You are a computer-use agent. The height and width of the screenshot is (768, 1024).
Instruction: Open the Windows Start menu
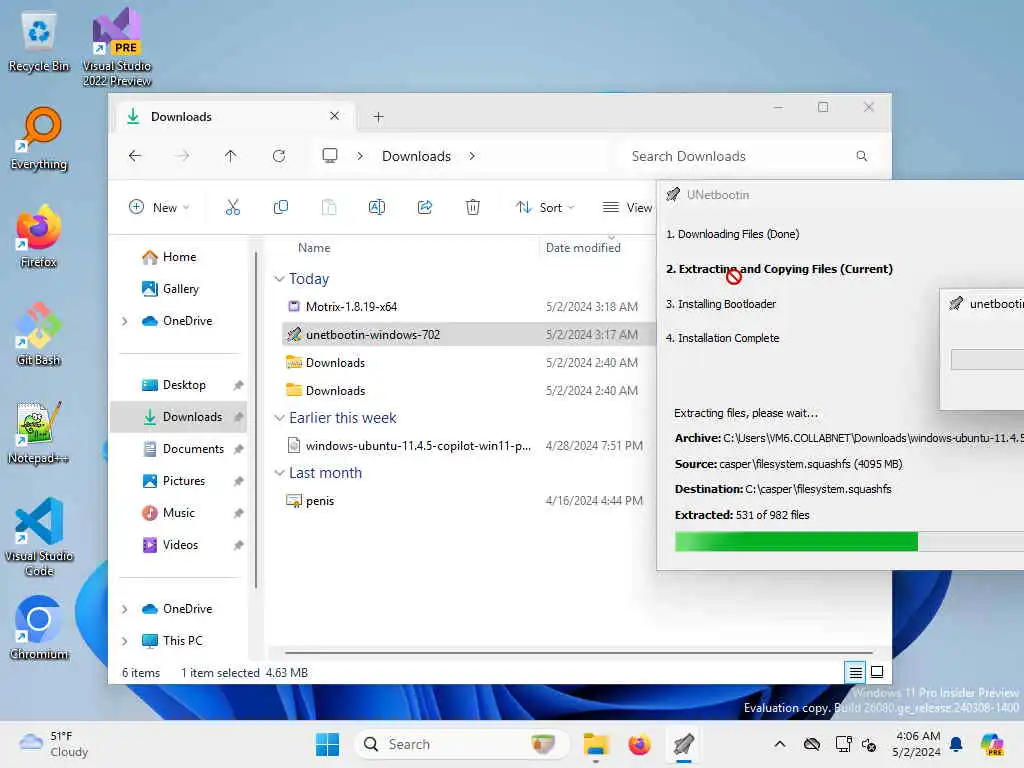(x=327, y=744)
